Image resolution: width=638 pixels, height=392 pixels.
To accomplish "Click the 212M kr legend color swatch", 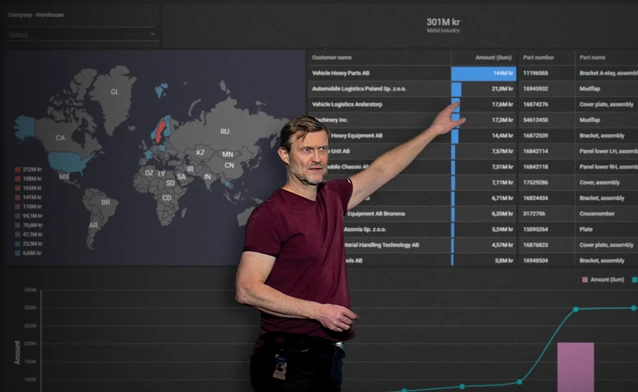I will click(17, 169).
